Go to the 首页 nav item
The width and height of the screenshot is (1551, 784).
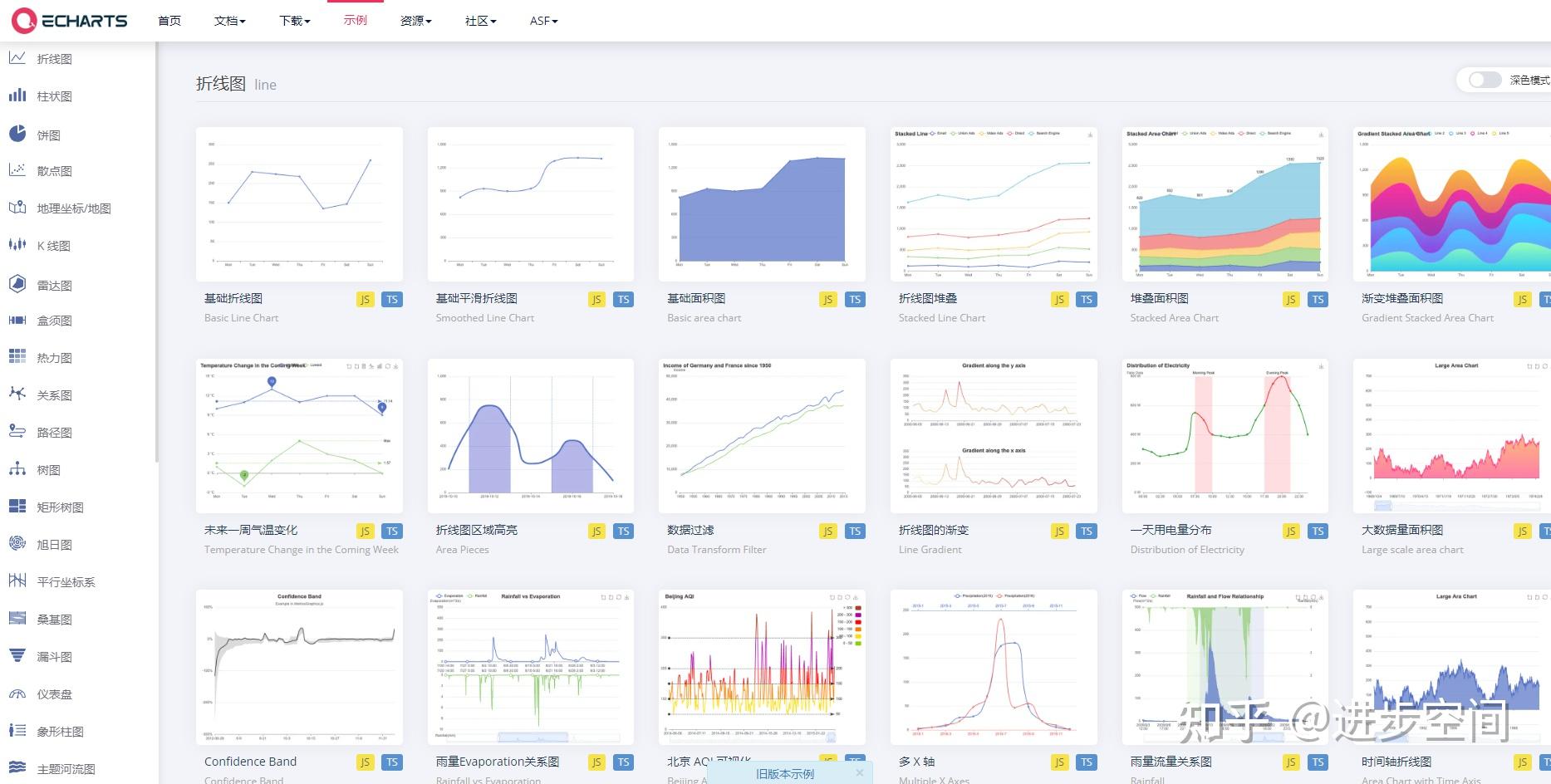[169, 21]
